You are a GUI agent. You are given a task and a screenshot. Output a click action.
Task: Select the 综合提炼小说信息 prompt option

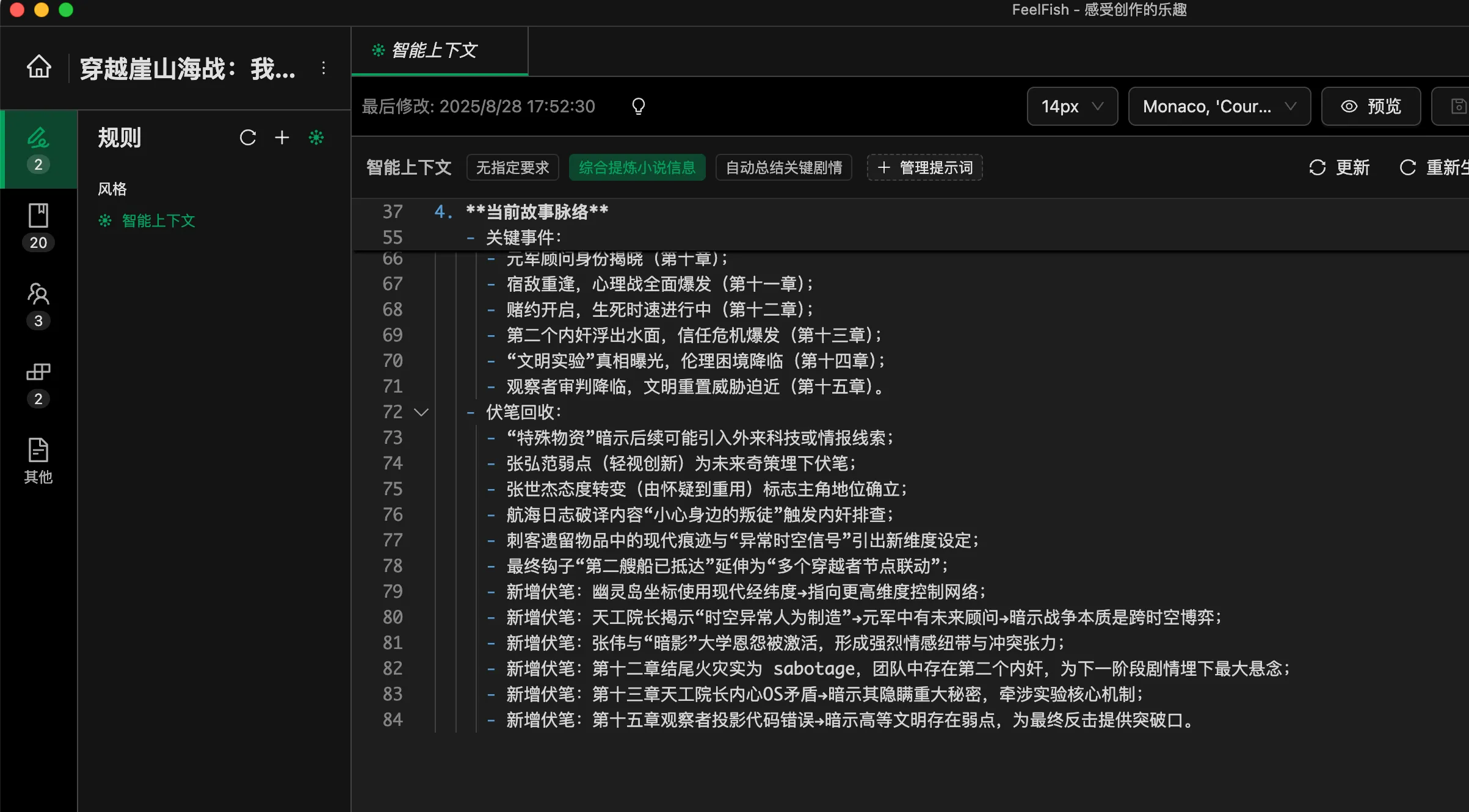(x=636, y=167)
